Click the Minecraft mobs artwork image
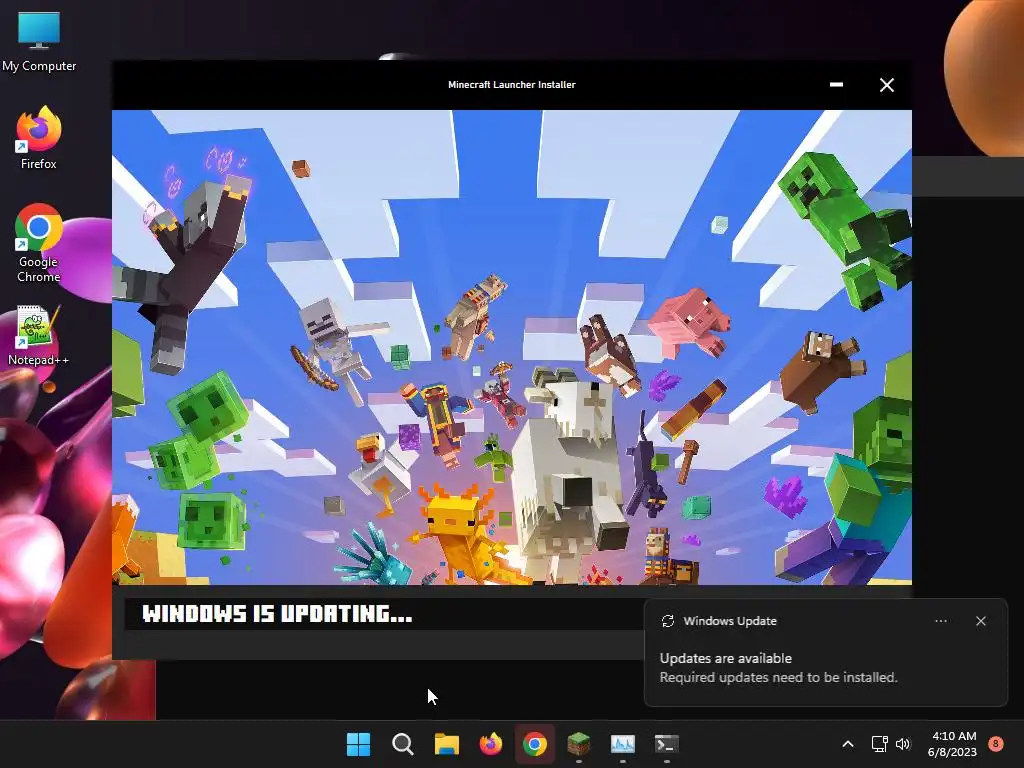This screenshot has width=1024, height=768. [x=512, y=347]
